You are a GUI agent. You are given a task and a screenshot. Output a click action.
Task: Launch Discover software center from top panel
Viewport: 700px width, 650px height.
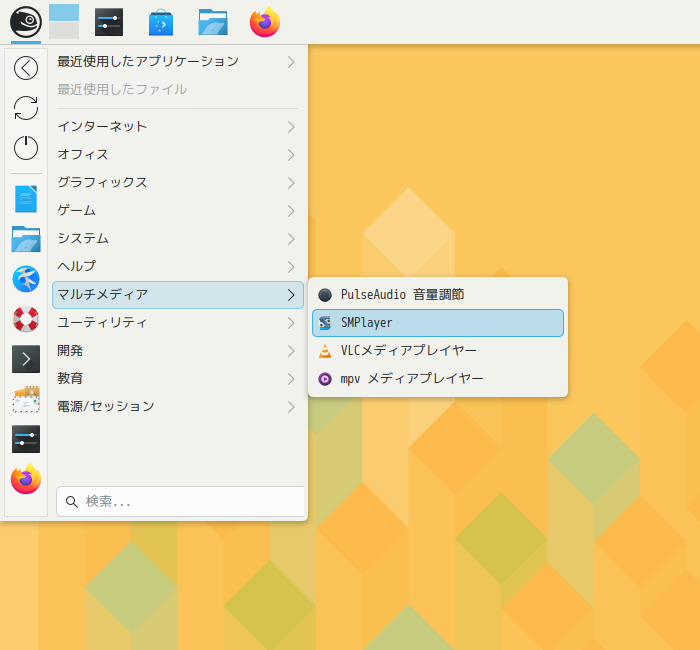(x=161, y=22)
